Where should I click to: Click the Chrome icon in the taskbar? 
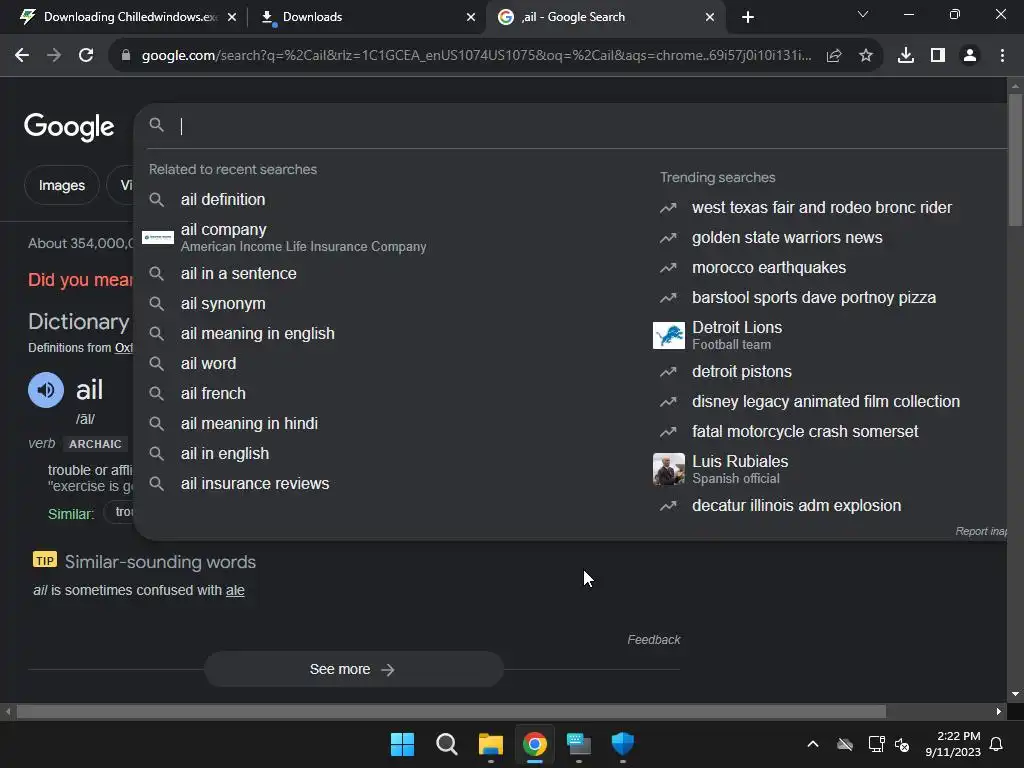[535, 744]
